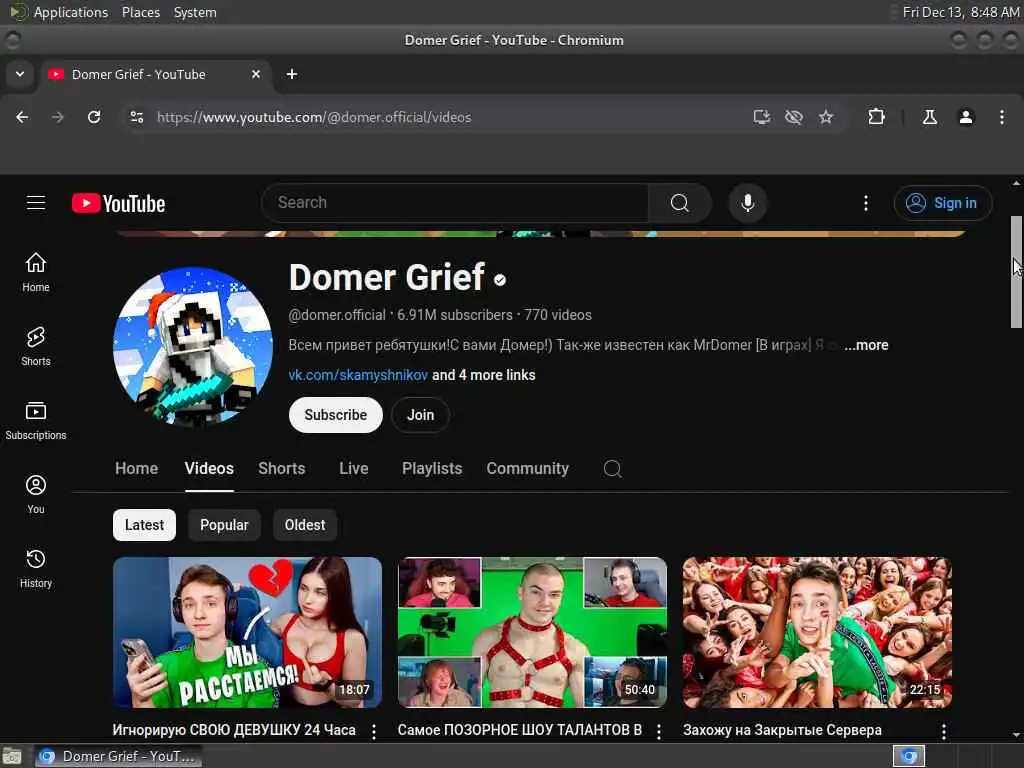The width and height of the screenshot is (1024, 768).
Task: Reload the page
Action: pos(94,117)
